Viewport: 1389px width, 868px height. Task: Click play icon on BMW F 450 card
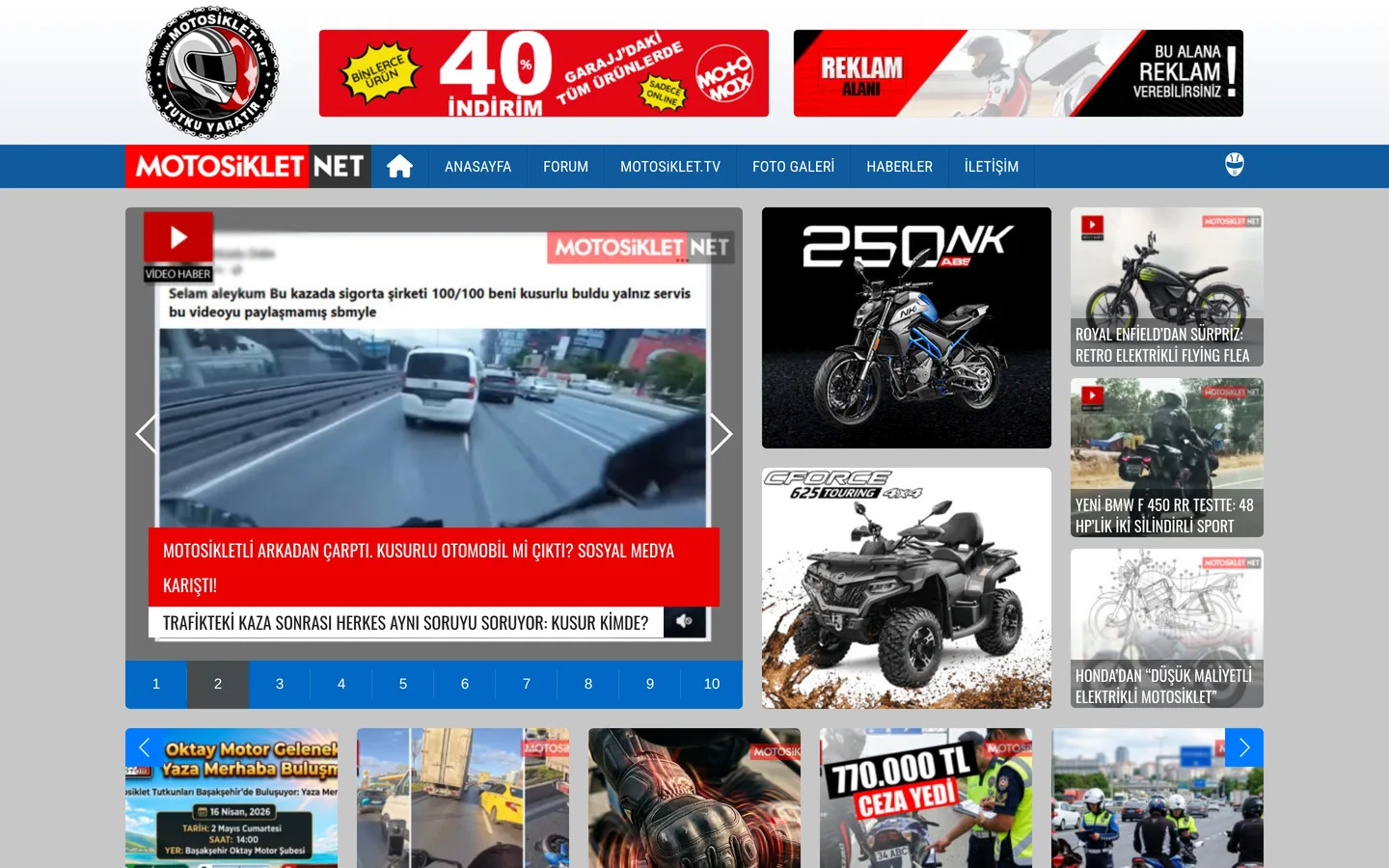pyautogui.click(x=1092, y=395)
